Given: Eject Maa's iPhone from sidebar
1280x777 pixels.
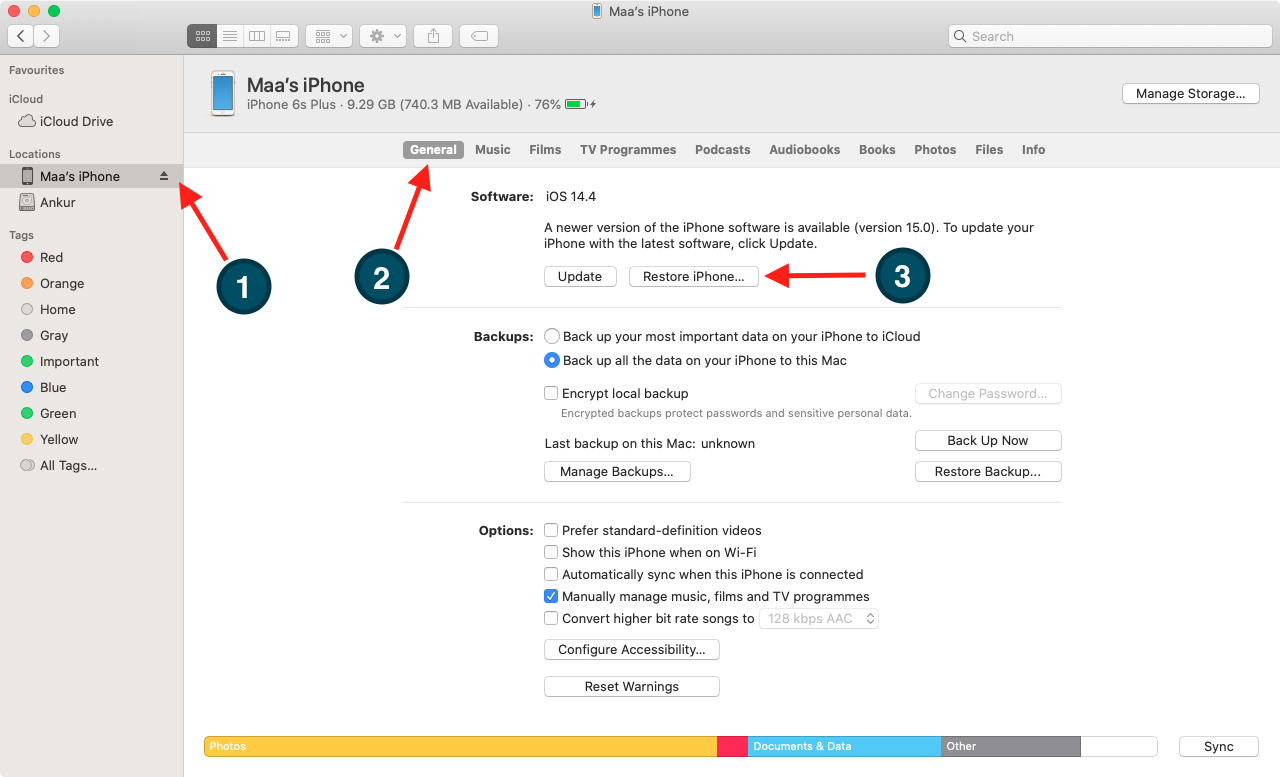Looking at the screenshot, I should [164, 176].
